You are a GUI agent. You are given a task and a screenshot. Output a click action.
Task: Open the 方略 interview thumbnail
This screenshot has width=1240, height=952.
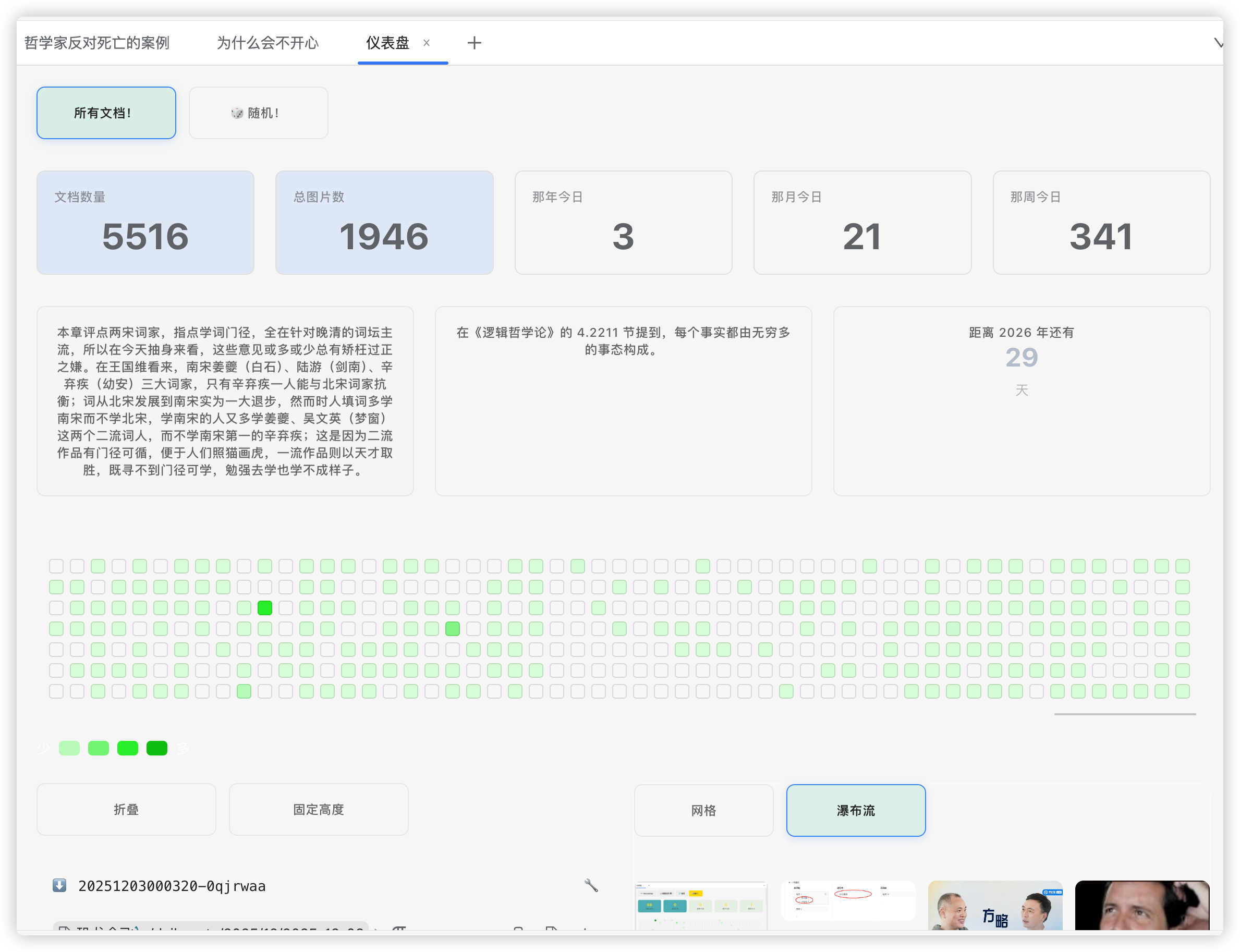pos(994,905)
